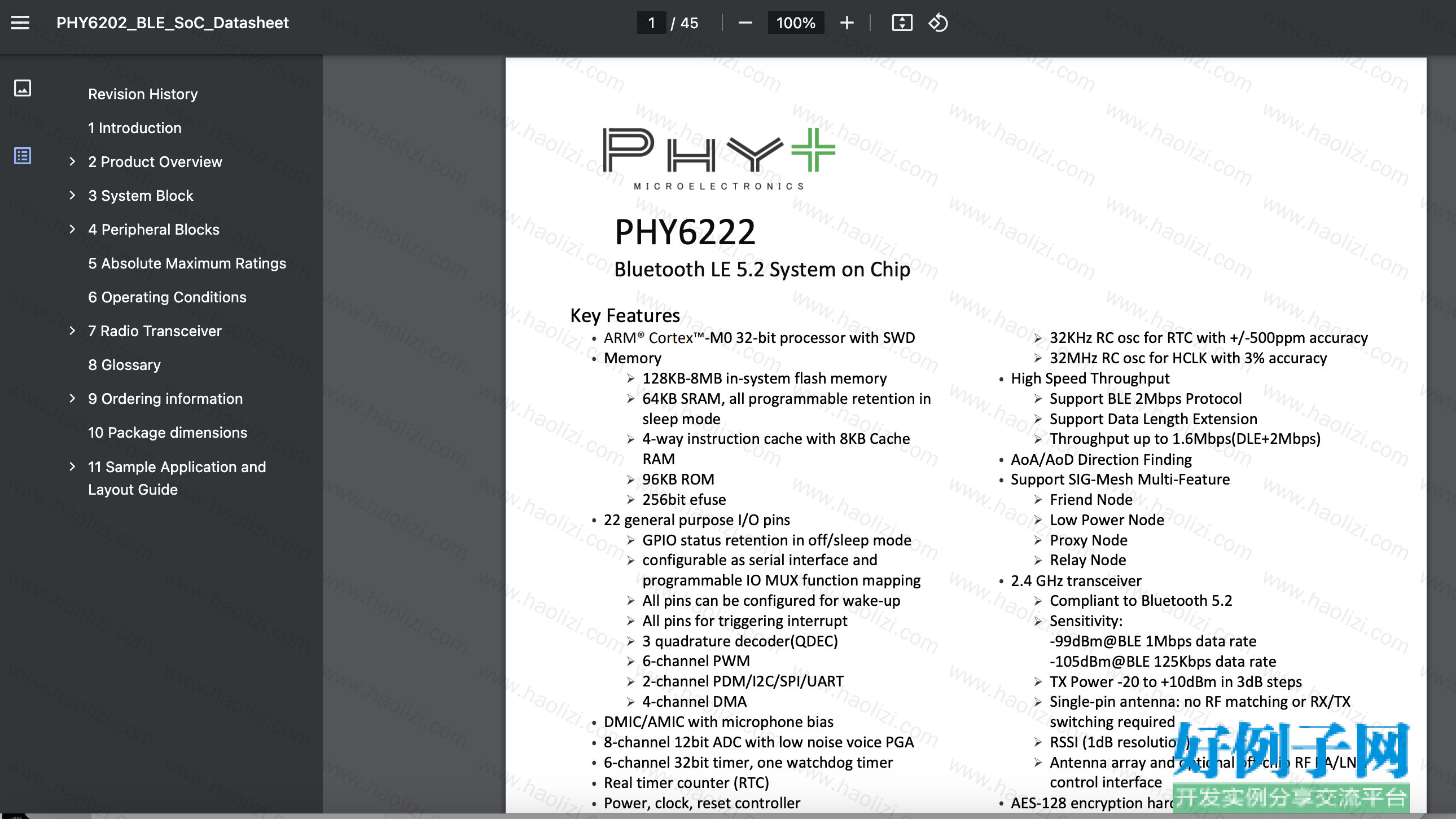The image size is (1456, 819).
Task: Click the 'Friend Node' feature line
Action: click(x=1091, y=499)
